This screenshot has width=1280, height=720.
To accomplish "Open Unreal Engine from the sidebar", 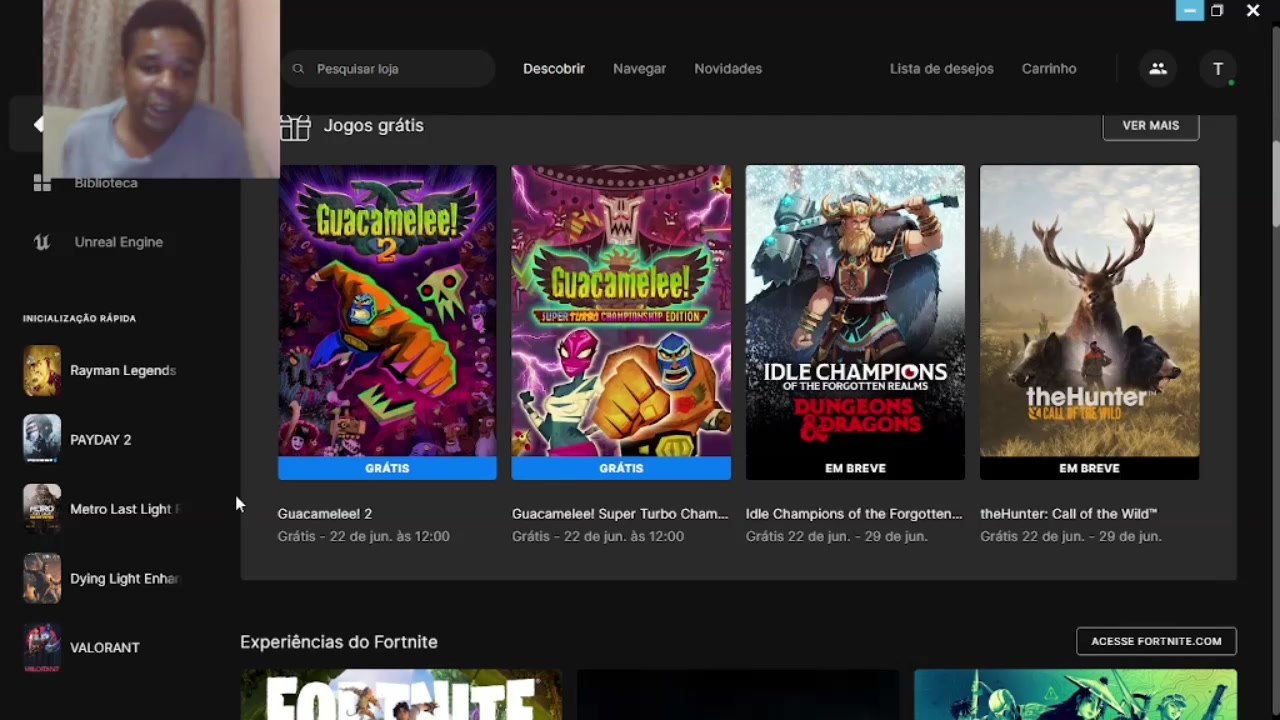I will pos(118,241).
